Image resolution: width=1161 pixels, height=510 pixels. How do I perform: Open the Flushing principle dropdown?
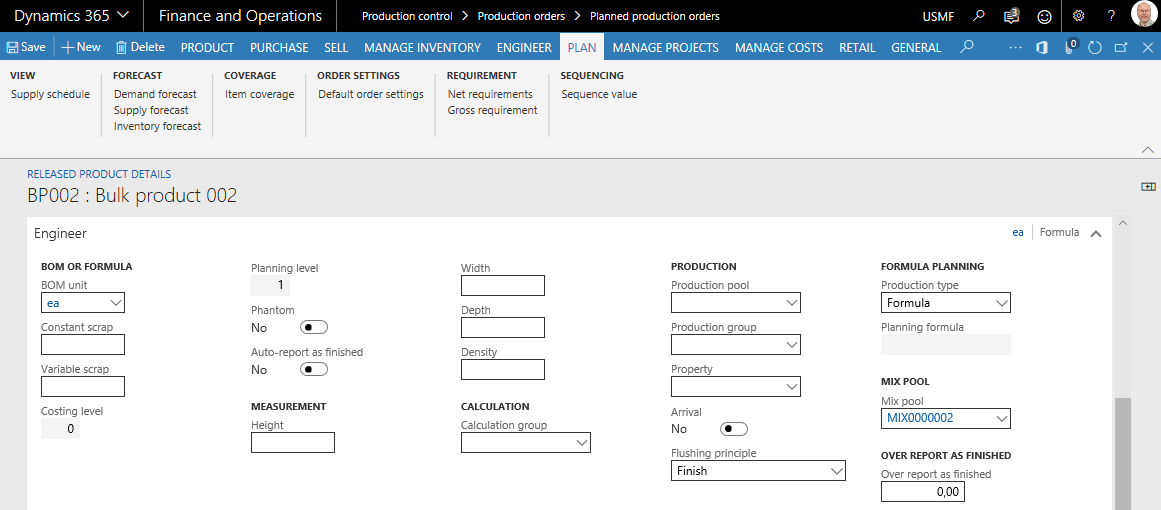point(837,471)
